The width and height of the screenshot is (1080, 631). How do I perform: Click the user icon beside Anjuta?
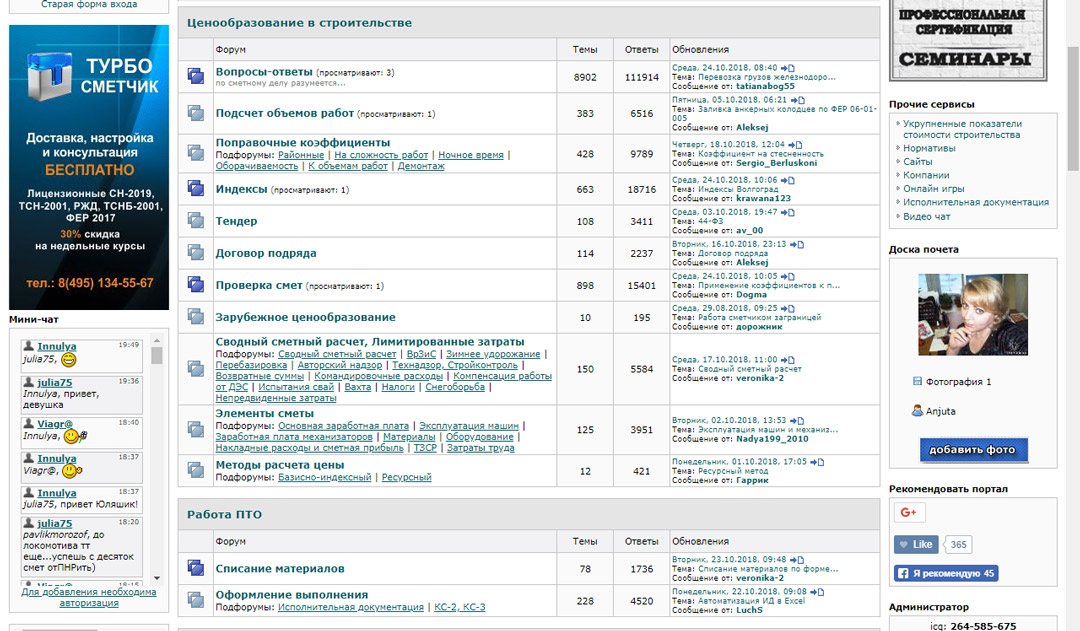917,411
